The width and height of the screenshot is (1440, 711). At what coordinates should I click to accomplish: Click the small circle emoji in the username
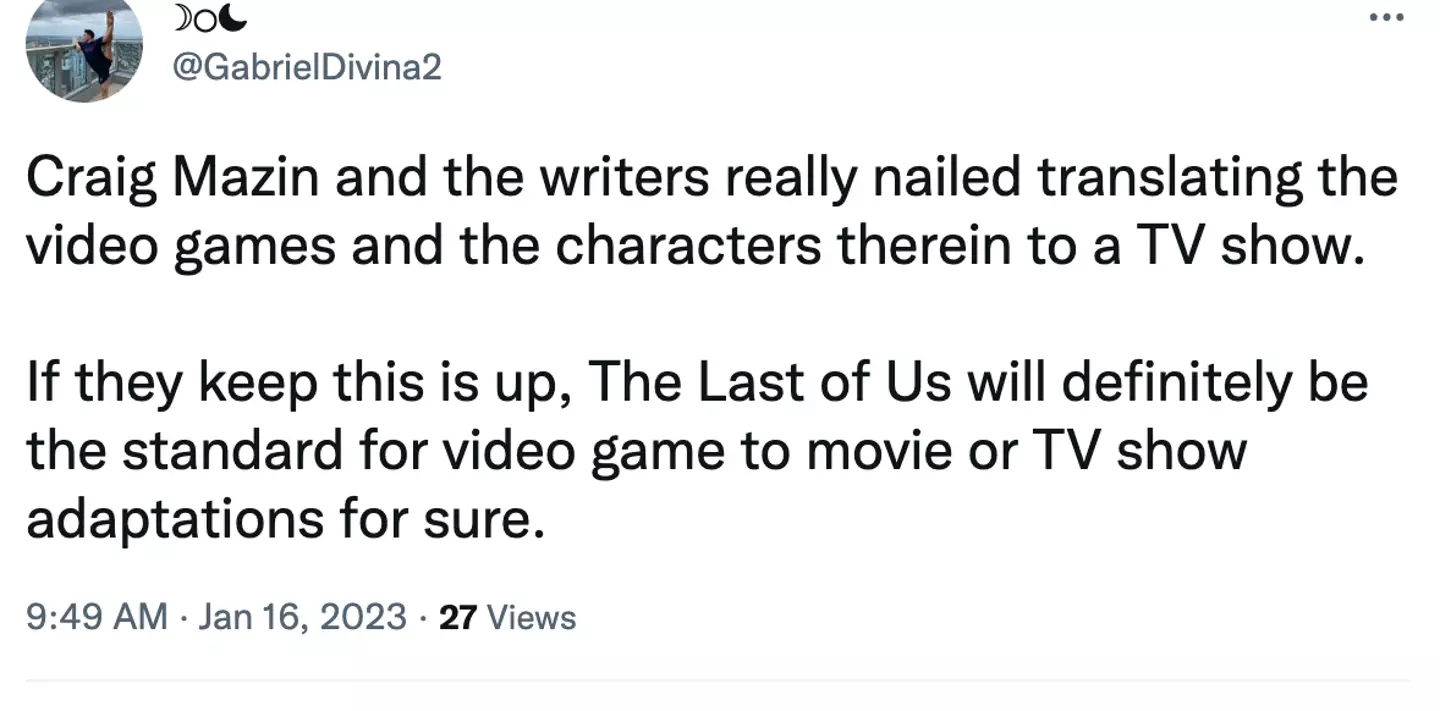(205, 18)
